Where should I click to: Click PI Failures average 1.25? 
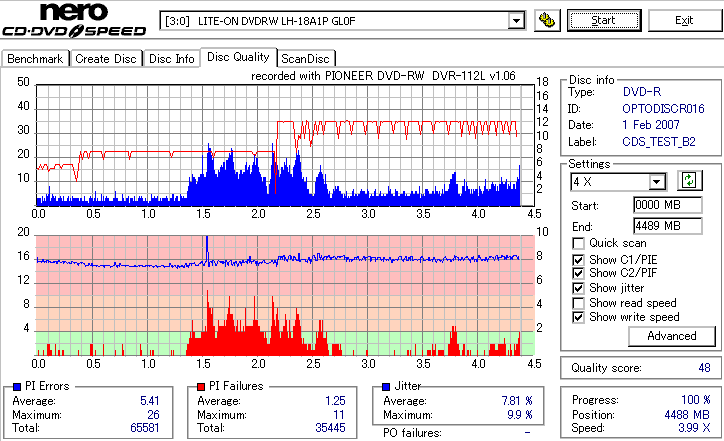[x=335, y=401]
